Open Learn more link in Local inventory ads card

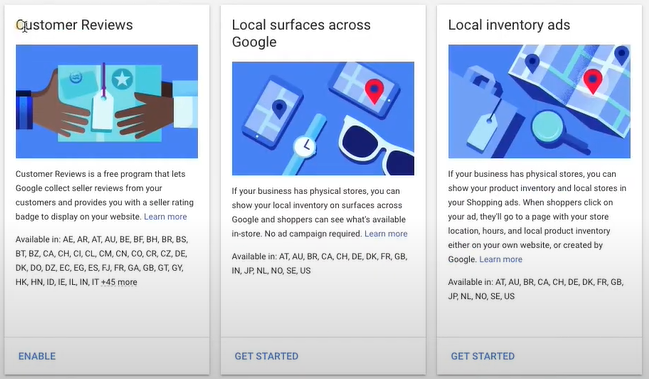click(x=501, y=259)
